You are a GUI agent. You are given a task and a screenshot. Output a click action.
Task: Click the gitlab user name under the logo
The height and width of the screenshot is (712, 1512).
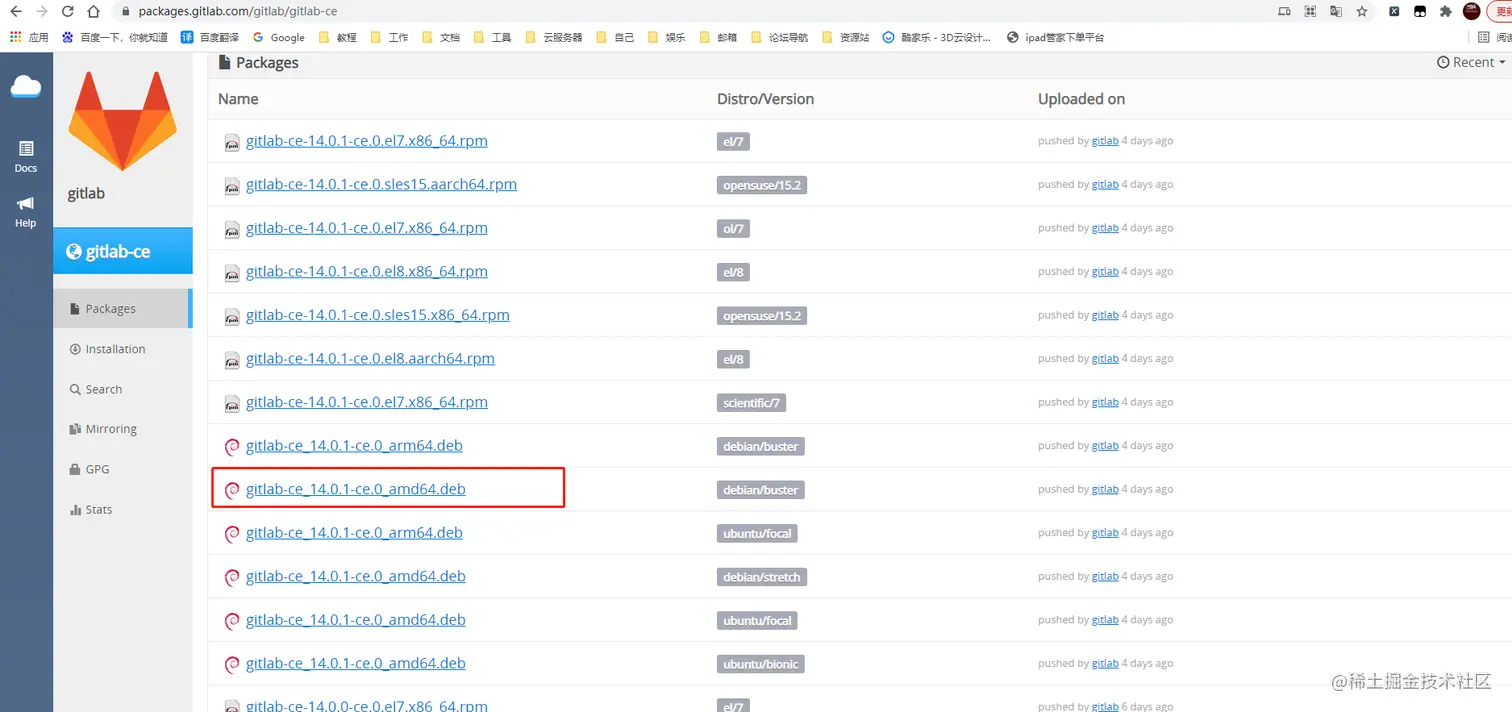pos(86,193)
